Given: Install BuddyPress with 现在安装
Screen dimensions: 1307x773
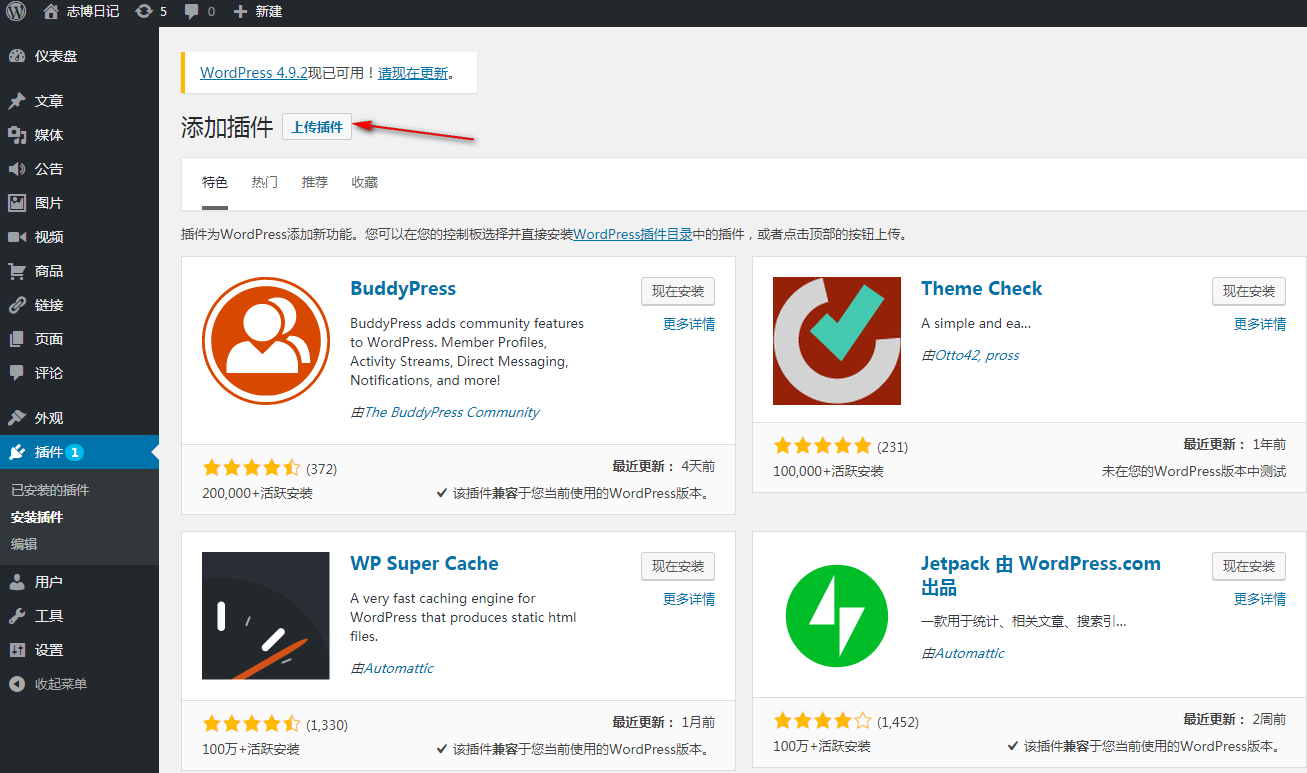Looking at the screenshot, I should coord(678,291).
